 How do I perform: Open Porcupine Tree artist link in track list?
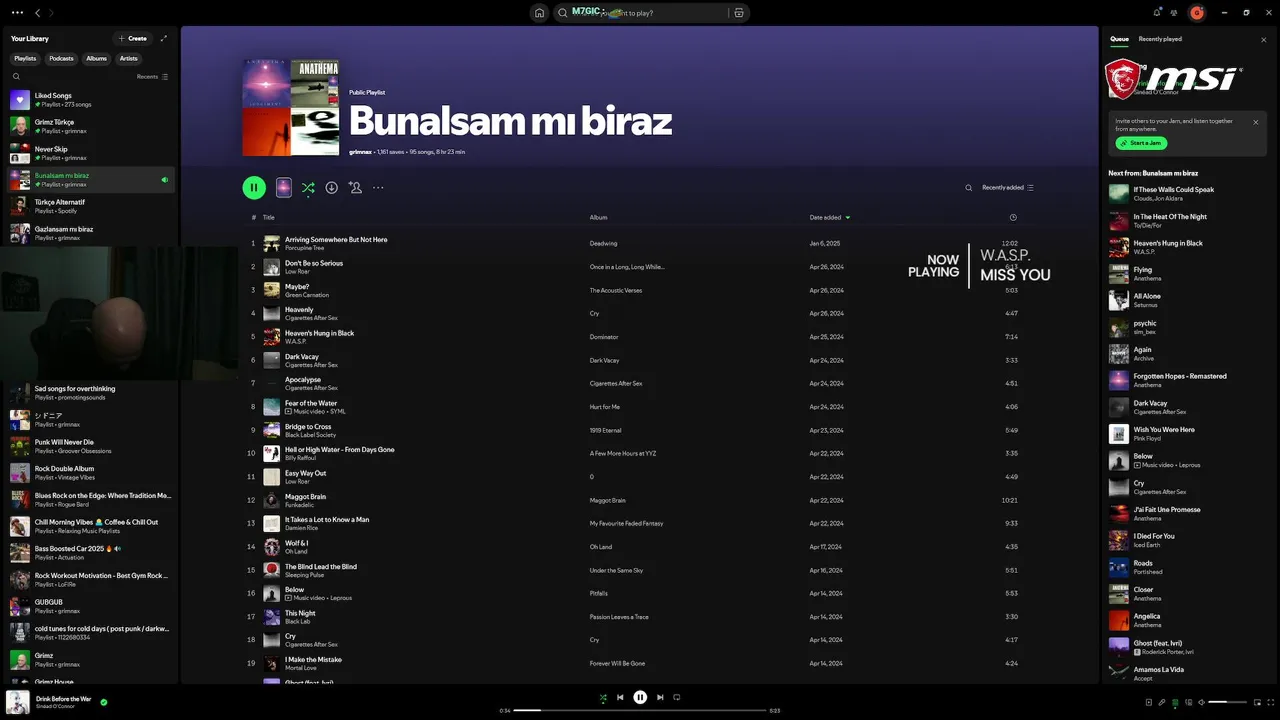304,248
